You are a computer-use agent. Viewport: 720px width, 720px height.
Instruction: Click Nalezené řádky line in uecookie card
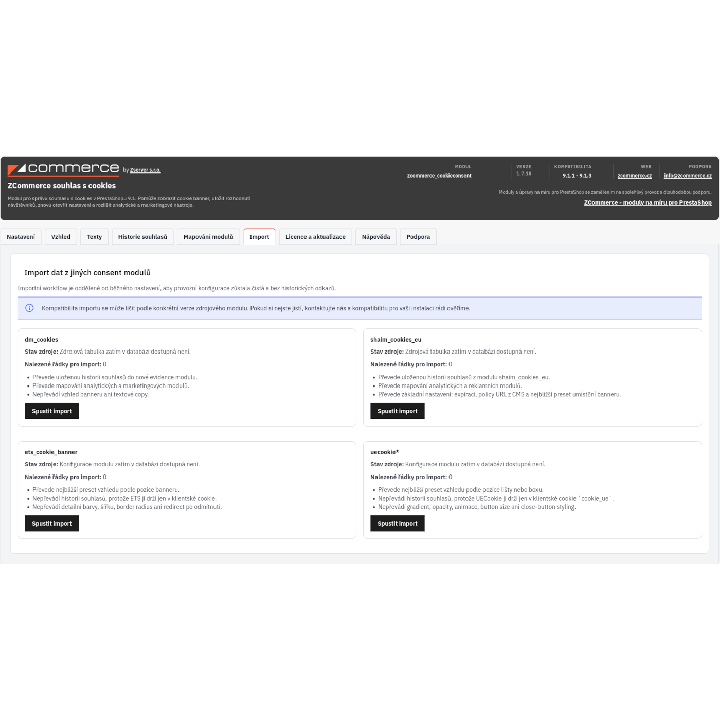(x=411, y=477)
